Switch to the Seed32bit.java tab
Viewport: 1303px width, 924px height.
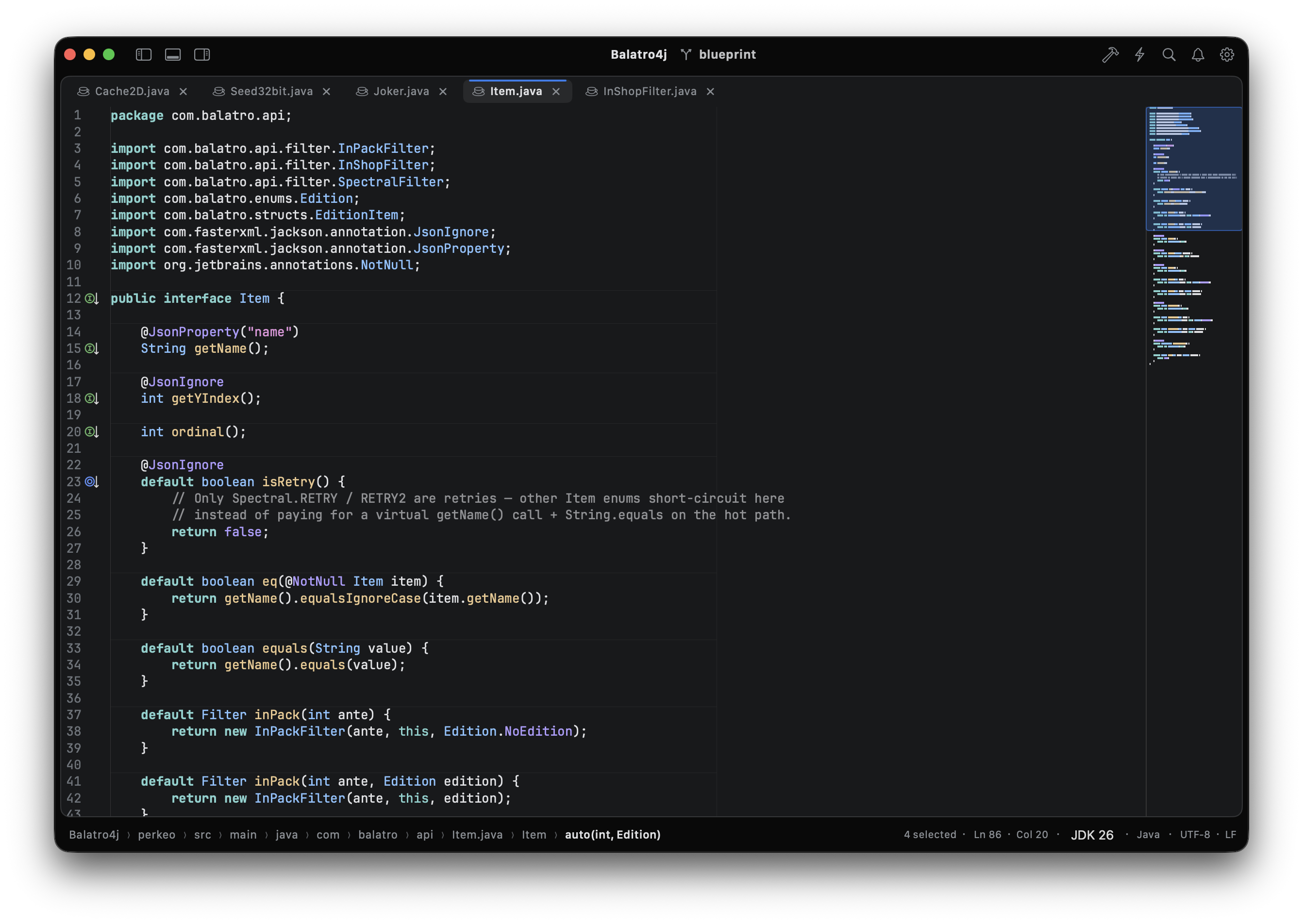(271, 92)
